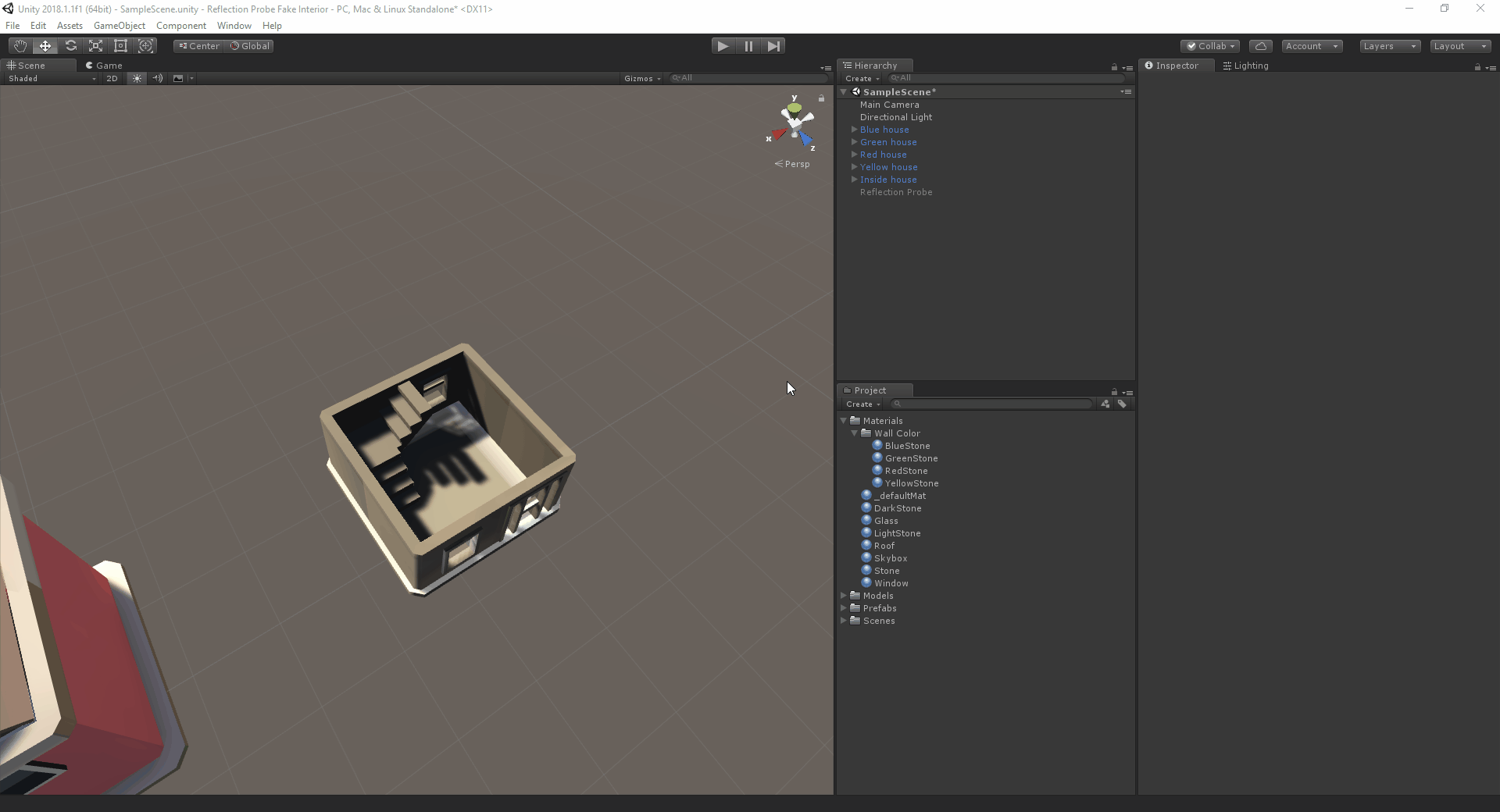Expand the Green house object

click(x=854, y=142)
